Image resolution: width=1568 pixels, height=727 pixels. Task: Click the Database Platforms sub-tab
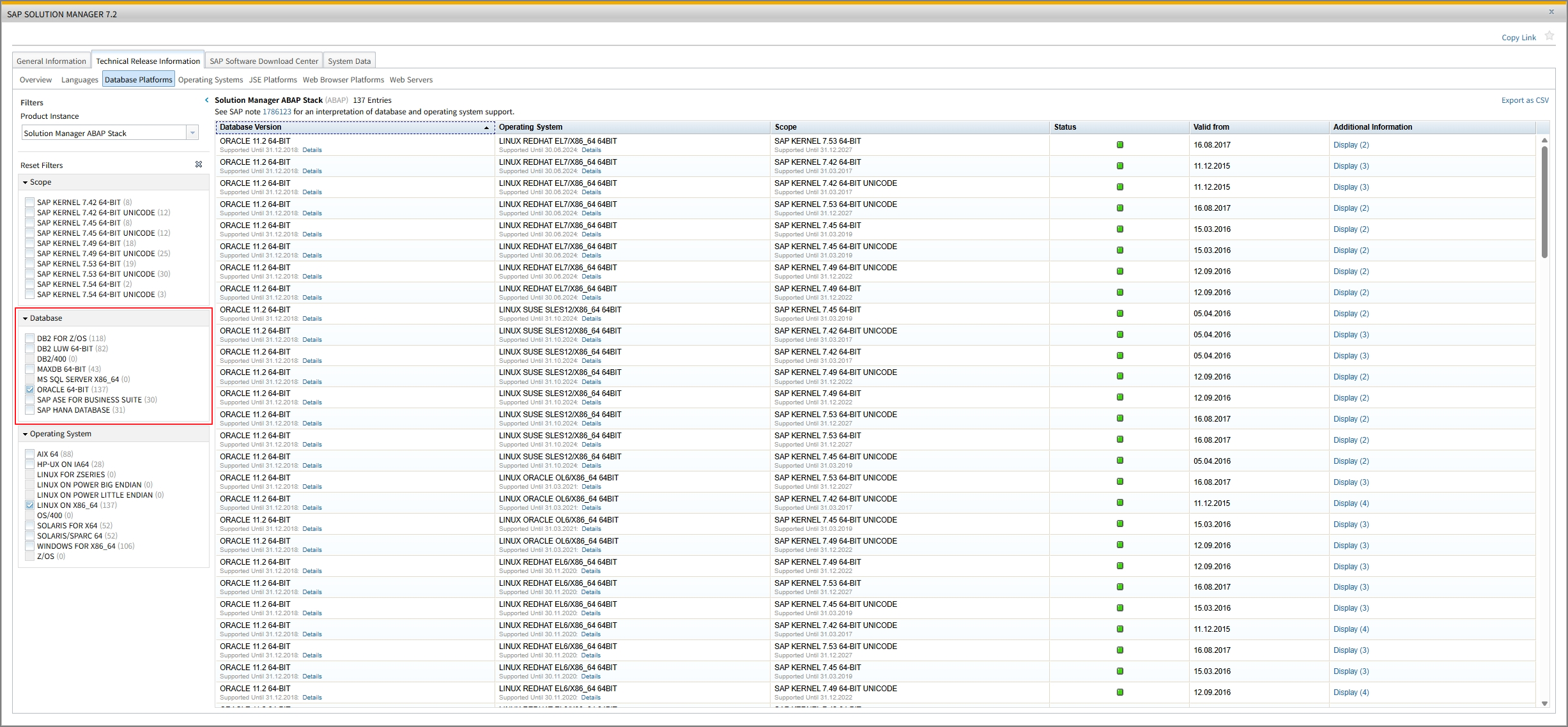click(x=139, y=80)
